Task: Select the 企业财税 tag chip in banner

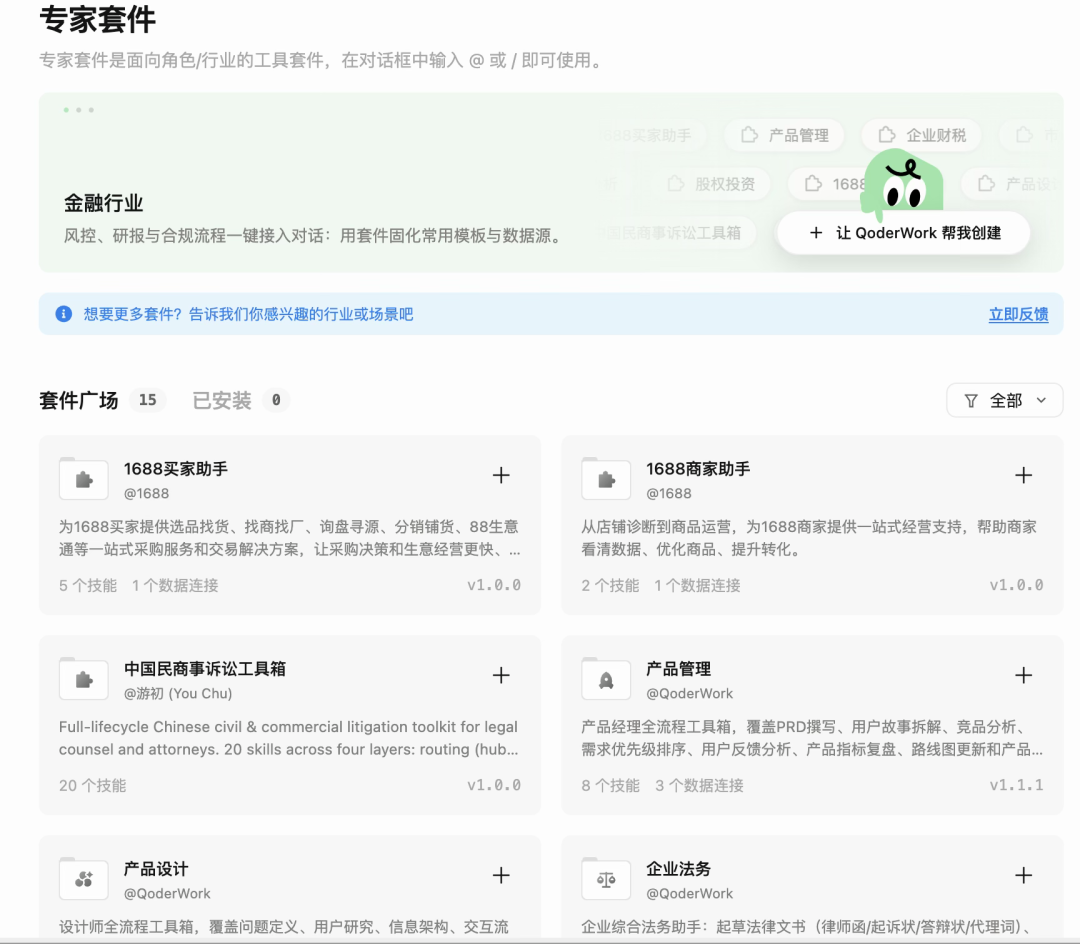Action: point(922,135)
